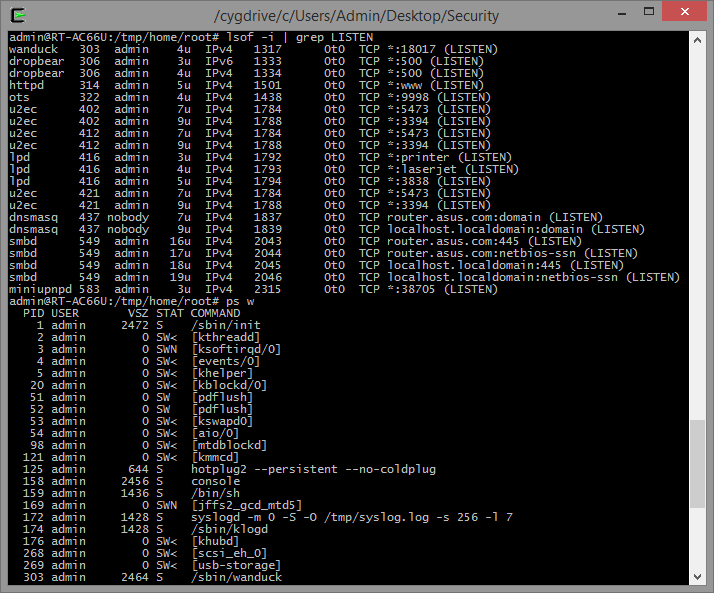Click the [khubd] process row
This screenshot has width=714, height=593.
tap(131, 541)
